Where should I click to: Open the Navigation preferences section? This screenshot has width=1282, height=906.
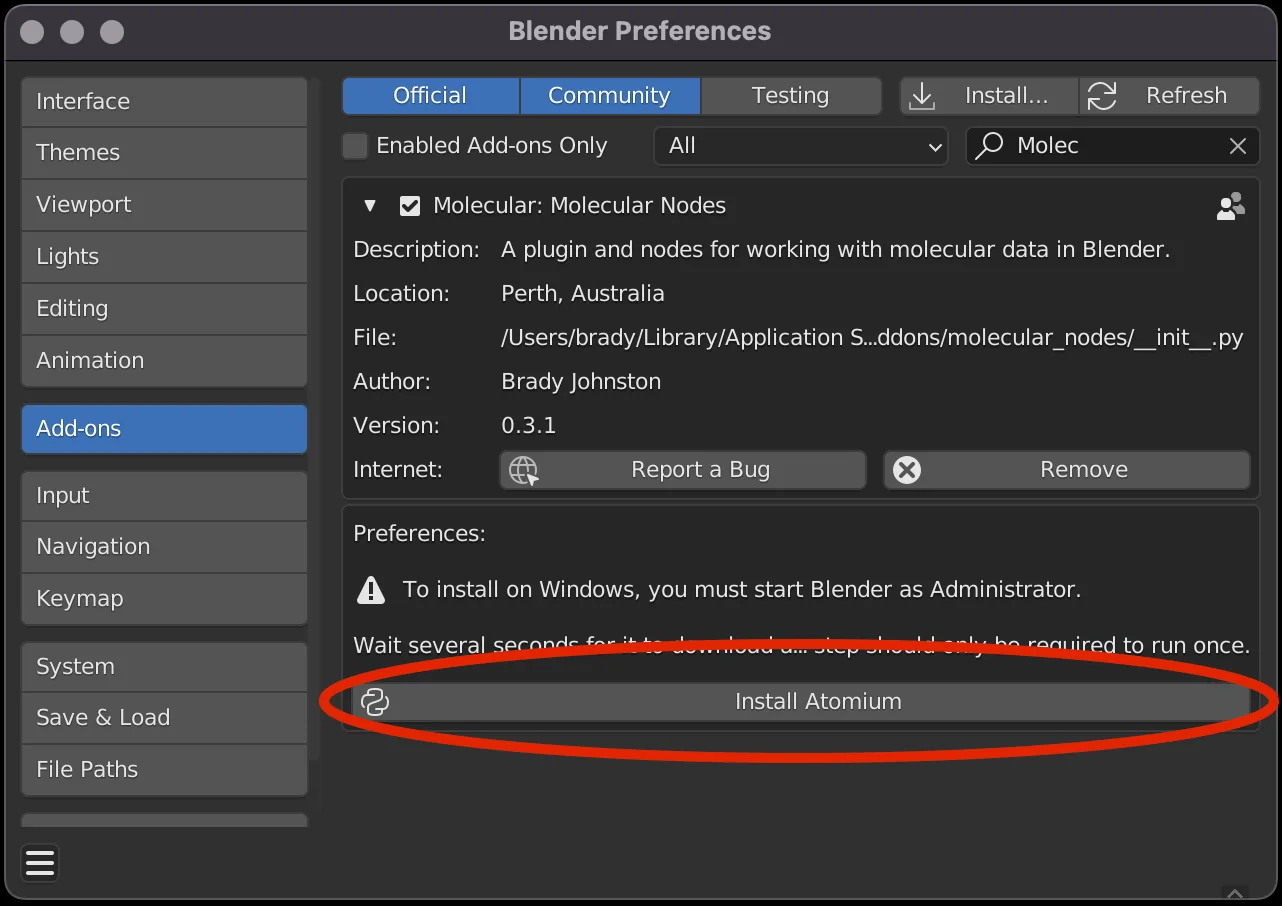(x=164, y=547)
